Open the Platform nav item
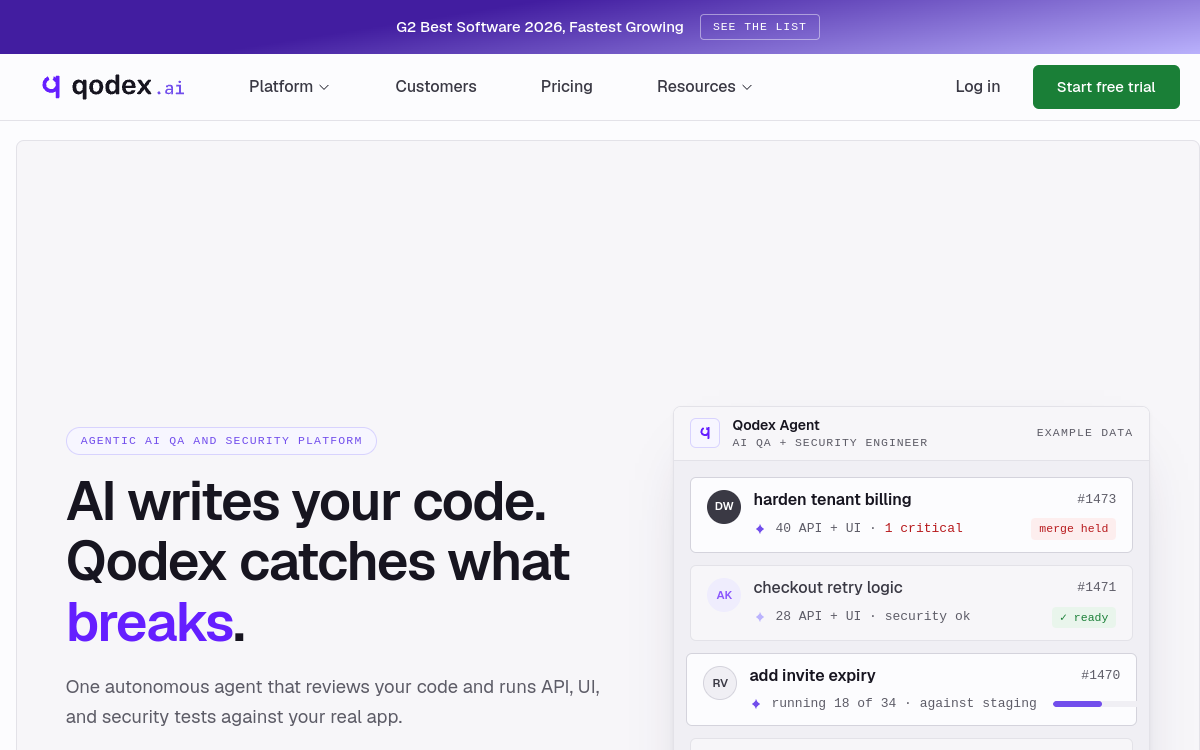The height and width of the screenshot is (750, 1200). [289, 87]
